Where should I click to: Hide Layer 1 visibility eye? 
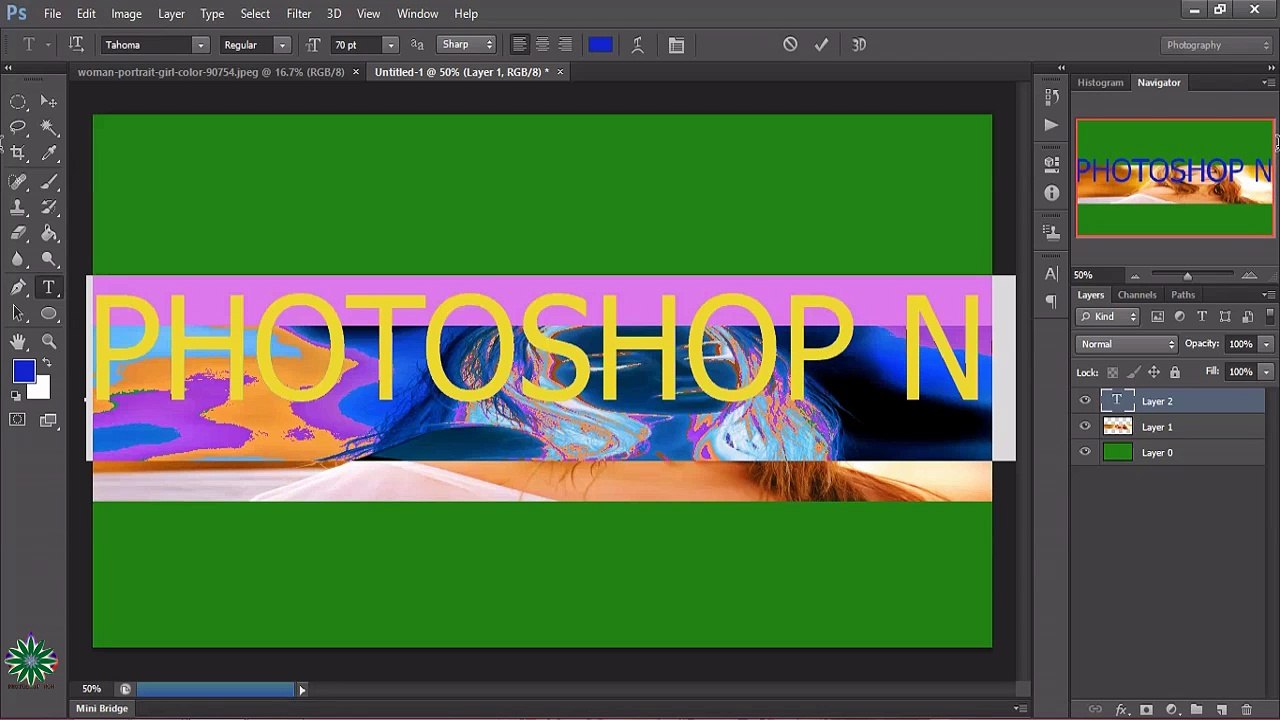[1085, 427]
